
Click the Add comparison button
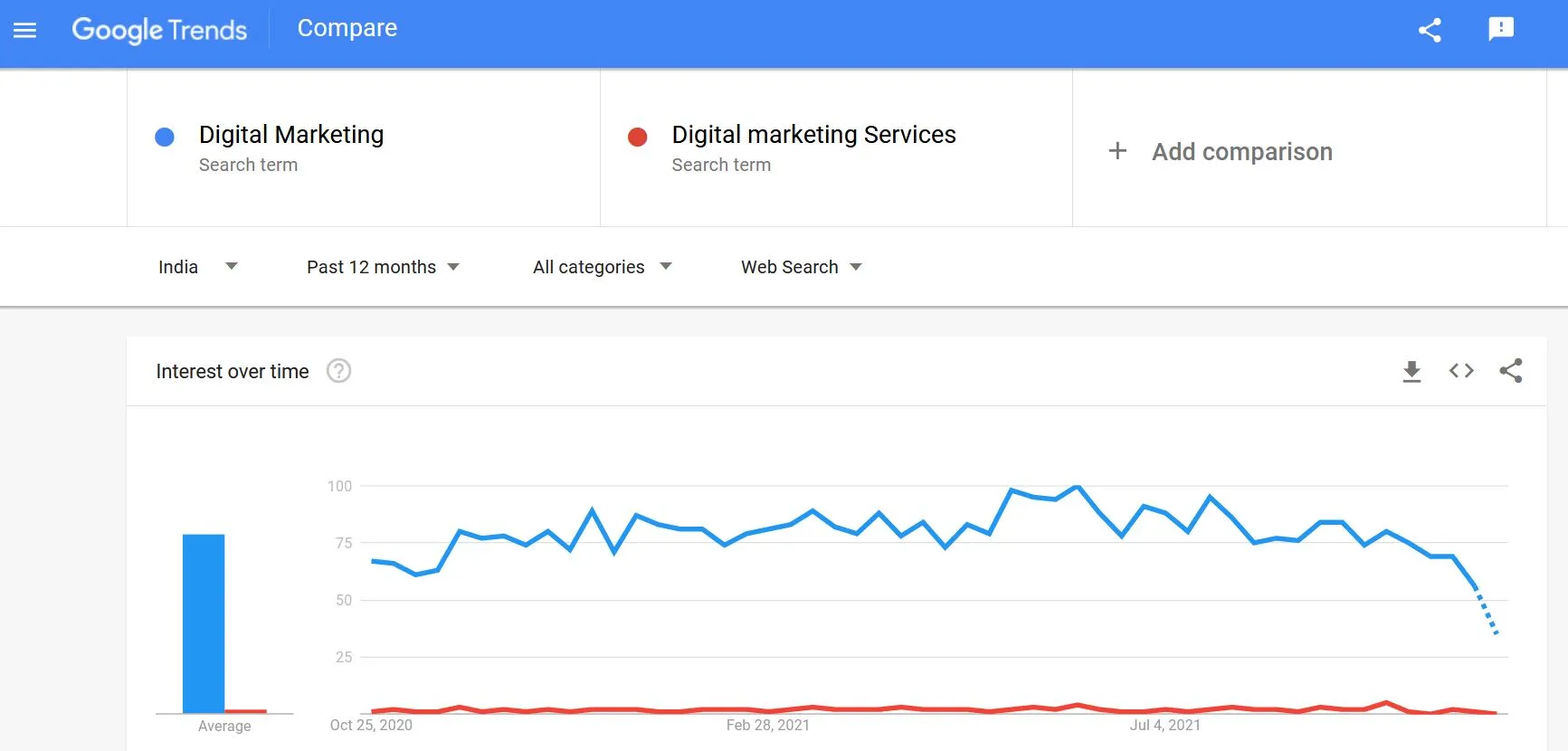1241,152
